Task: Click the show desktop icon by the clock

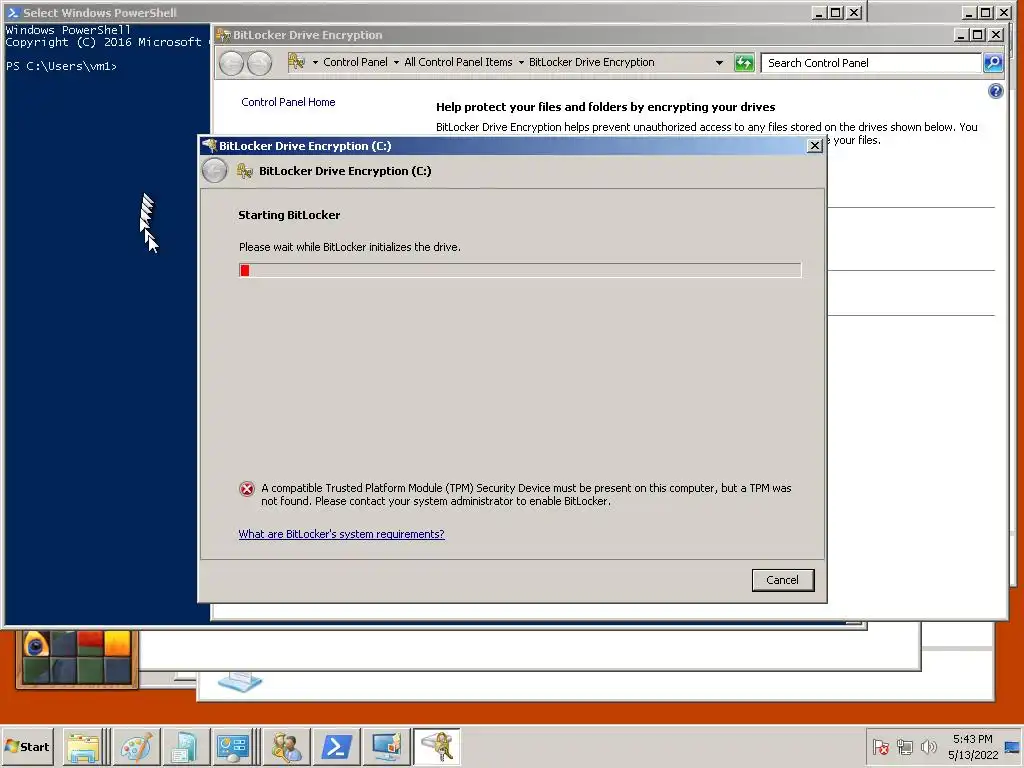Action: click(1012, 746)
